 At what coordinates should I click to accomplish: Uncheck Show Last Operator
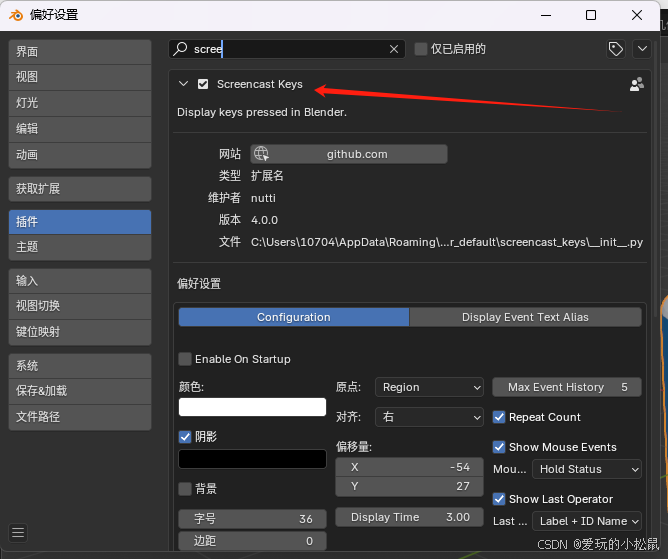(x=499, y=499)
